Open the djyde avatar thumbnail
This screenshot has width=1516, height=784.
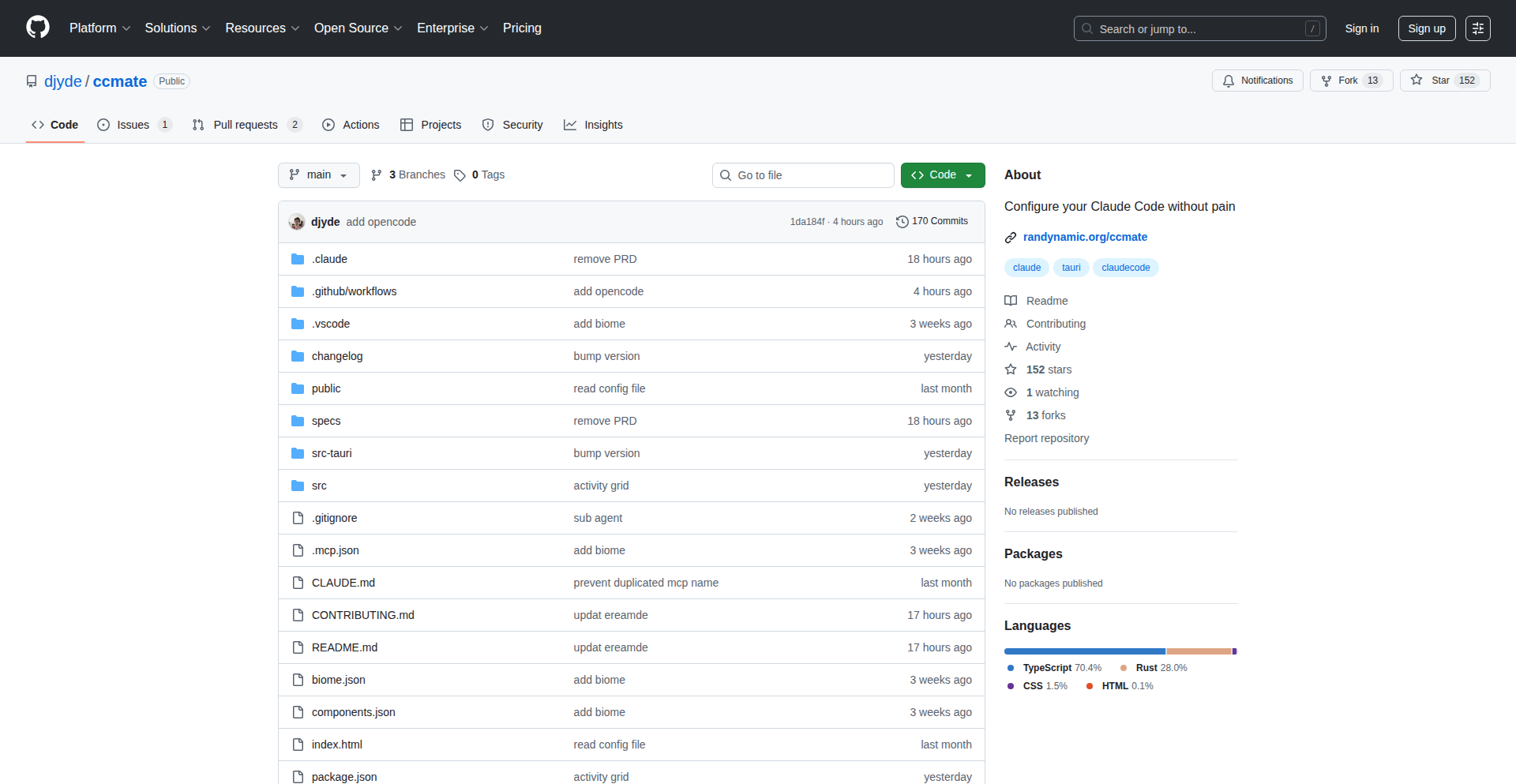click(x=297, y=222)
